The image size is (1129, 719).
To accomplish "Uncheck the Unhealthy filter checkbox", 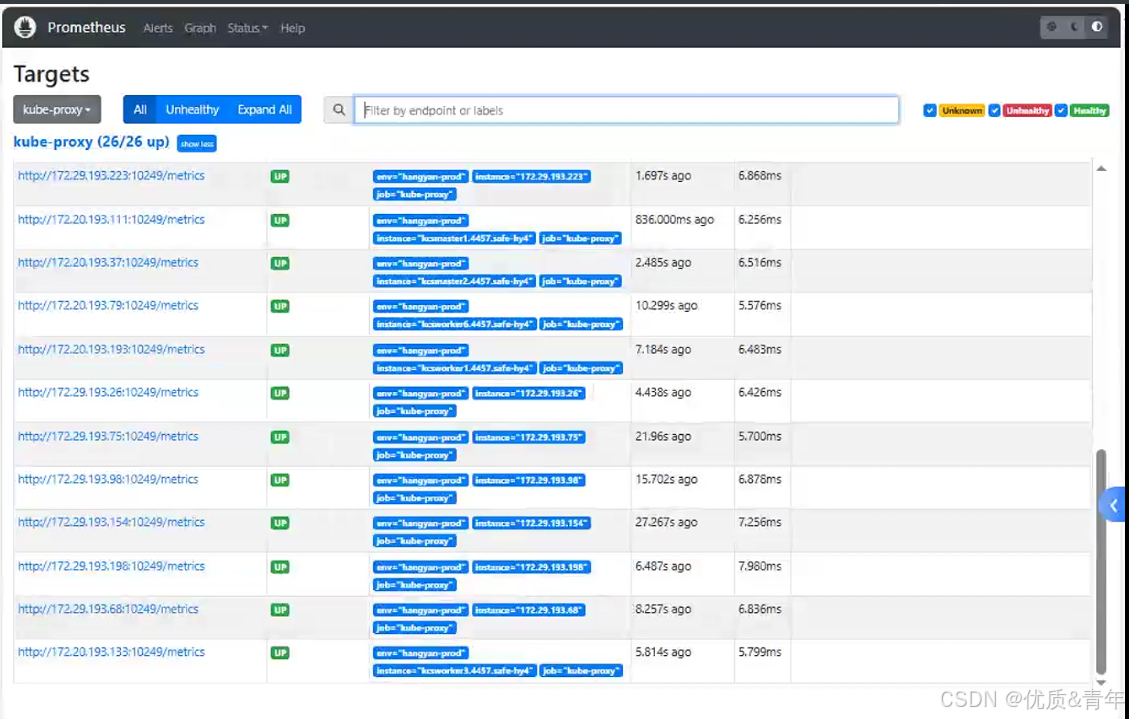I will pyautogui.click(x=994, y=110).
